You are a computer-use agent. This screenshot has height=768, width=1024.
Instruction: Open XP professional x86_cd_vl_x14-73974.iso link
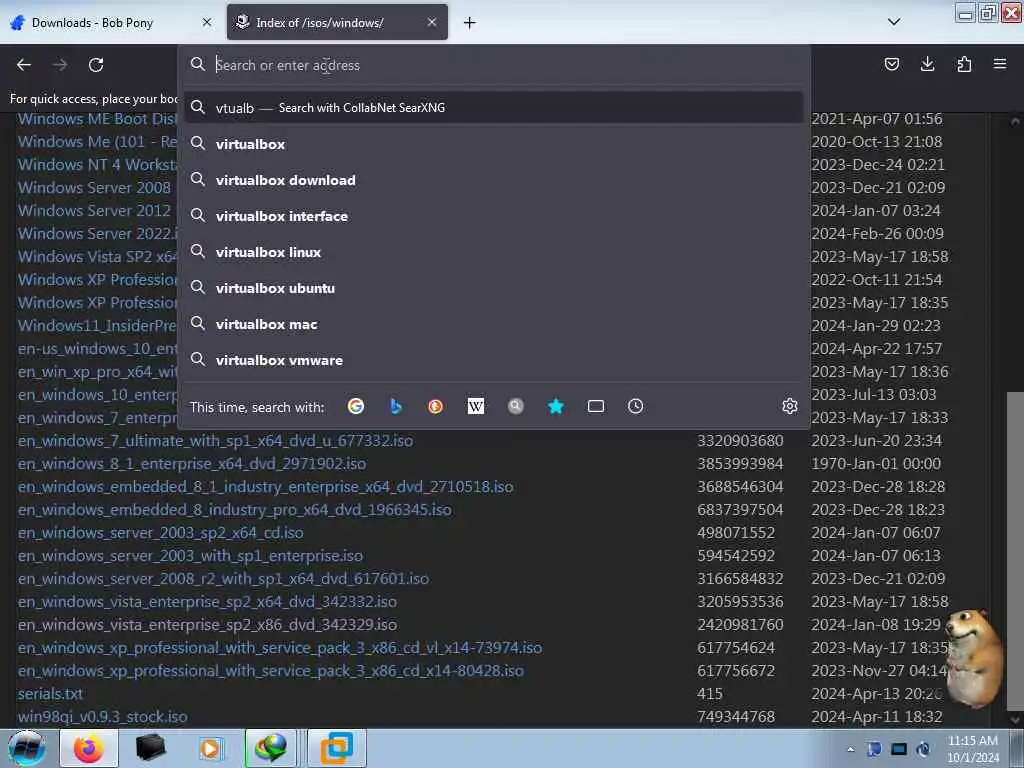click(280, 648)
